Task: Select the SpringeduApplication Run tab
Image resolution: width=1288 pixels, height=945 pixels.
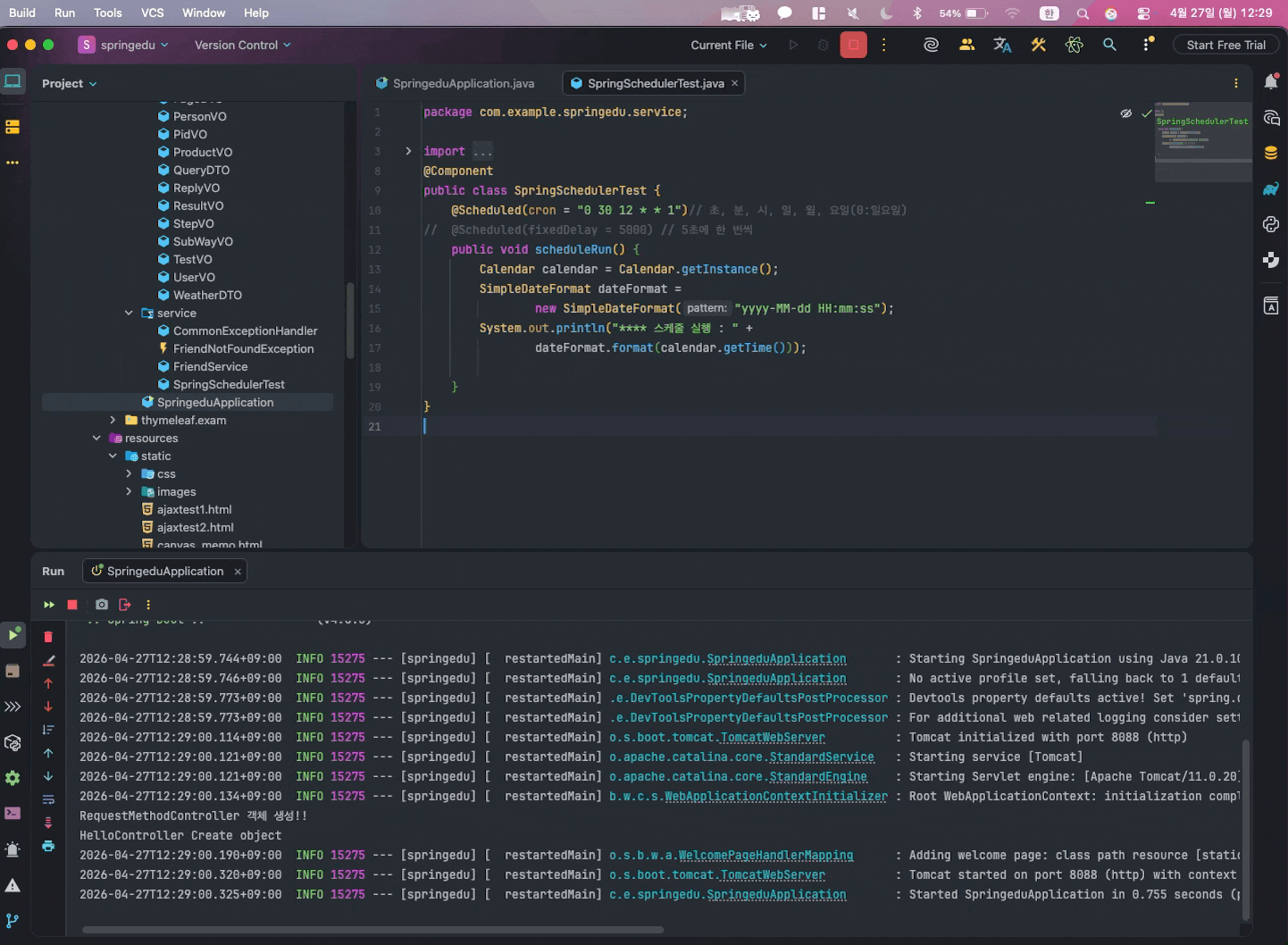Action: tap(164, 571)
